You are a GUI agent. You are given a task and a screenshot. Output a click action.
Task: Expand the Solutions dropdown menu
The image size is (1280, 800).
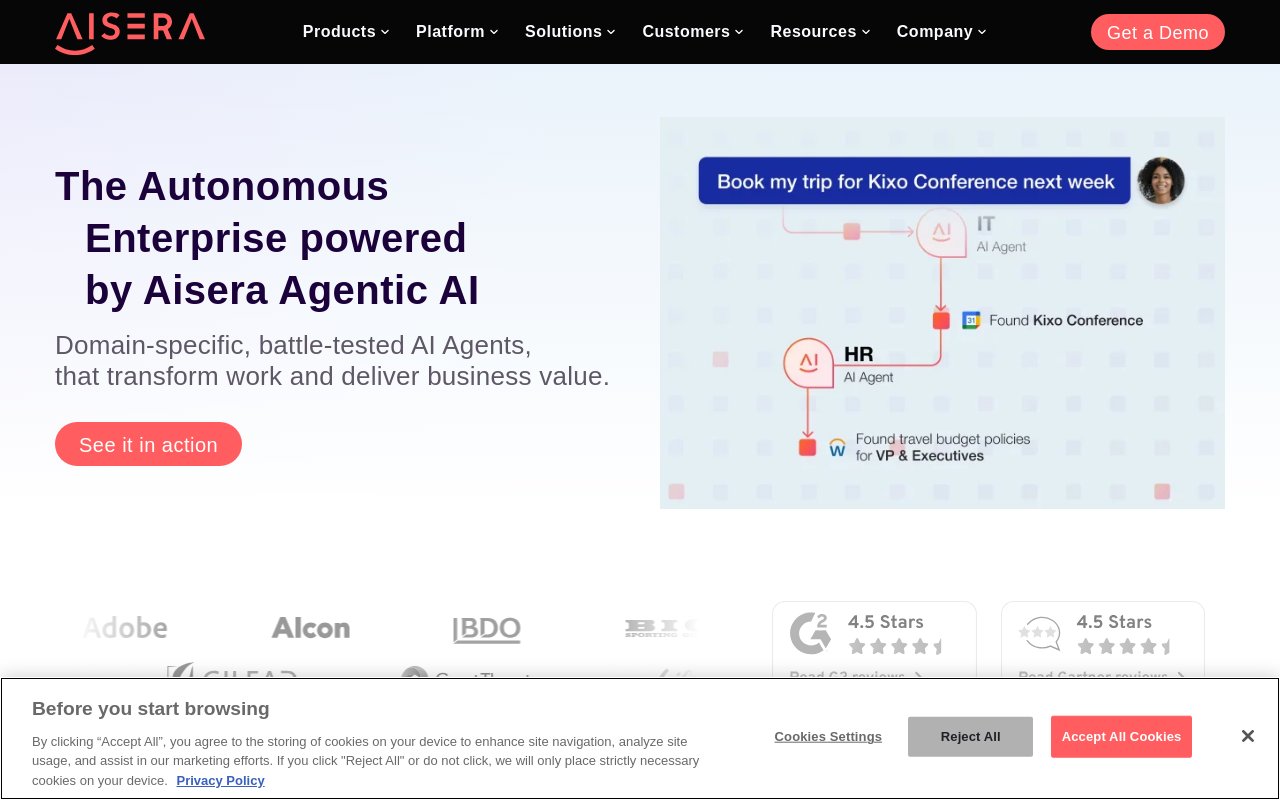tap(570, 32)
